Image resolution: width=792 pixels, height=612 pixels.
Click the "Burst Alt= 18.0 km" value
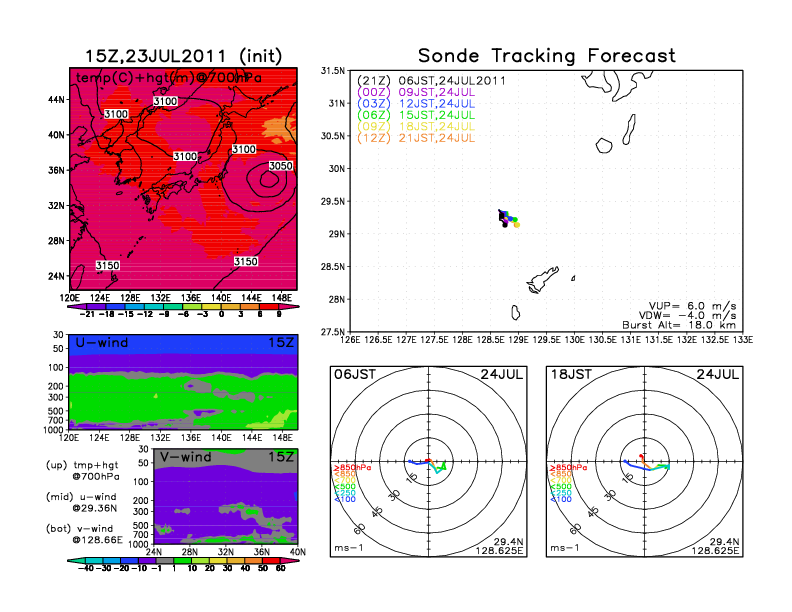click(679, 325)
